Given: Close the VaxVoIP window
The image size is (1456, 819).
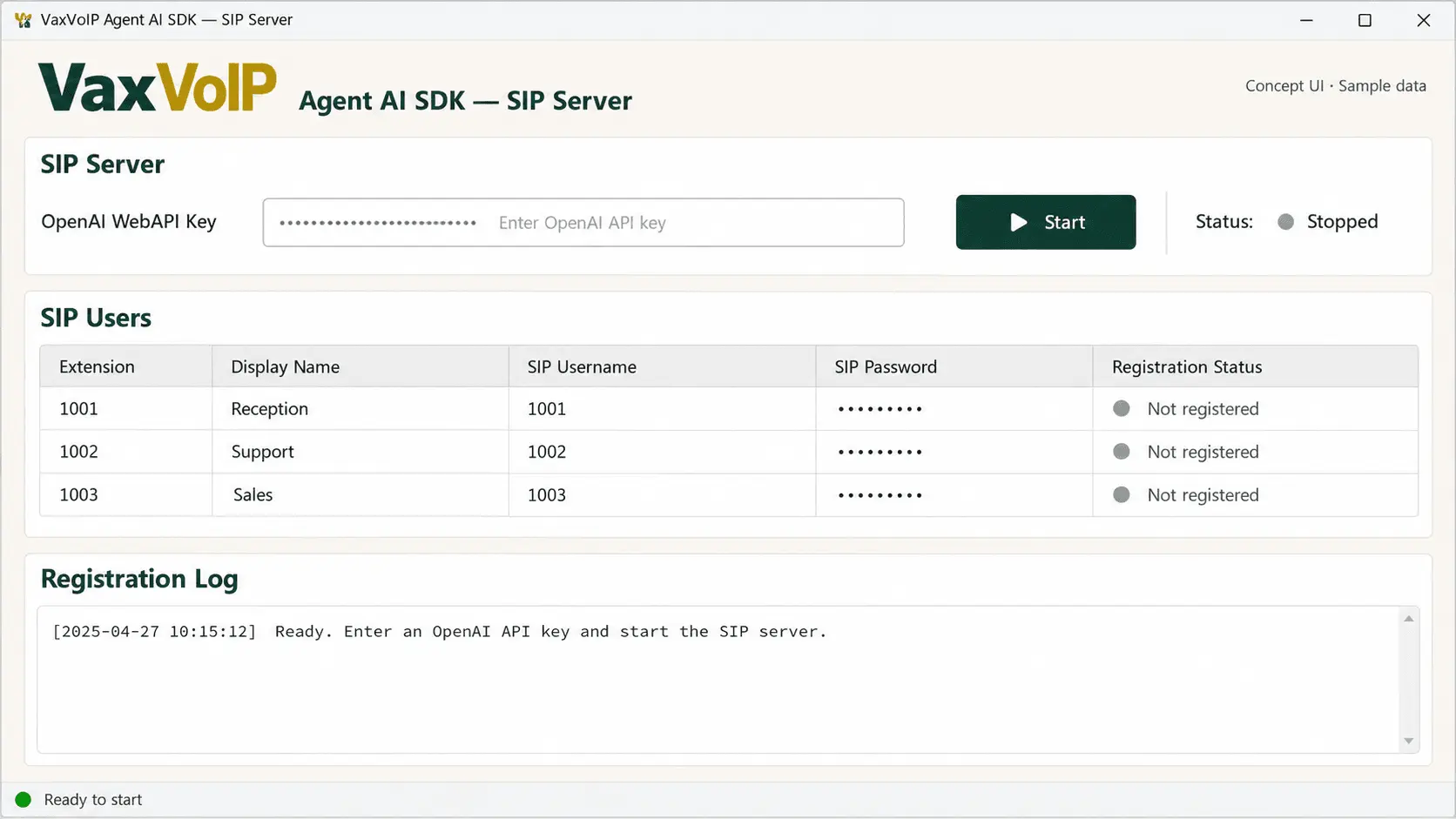Looking at the screenshot, I should (x=1424, y=20).
